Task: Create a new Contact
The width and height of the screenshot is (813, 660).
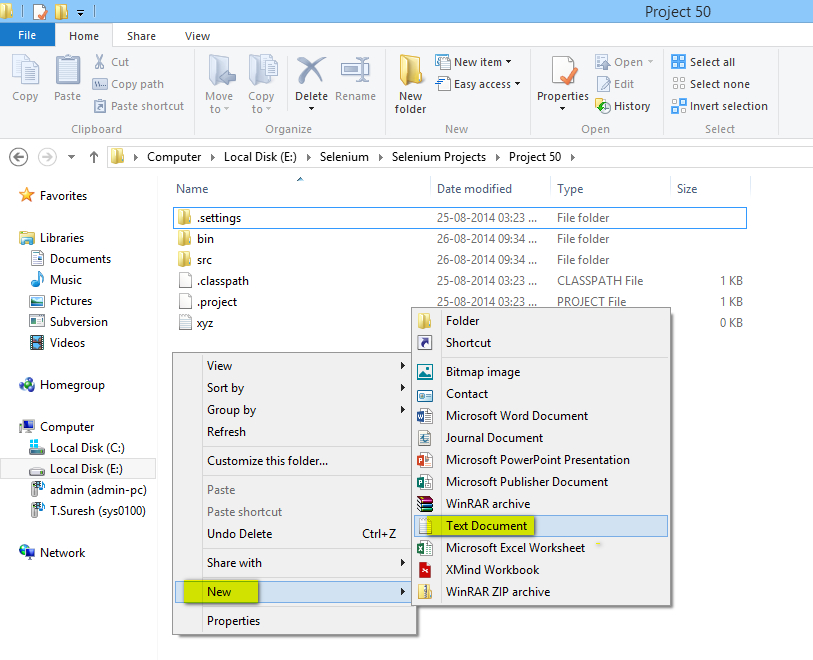Action: click(466, 393)
